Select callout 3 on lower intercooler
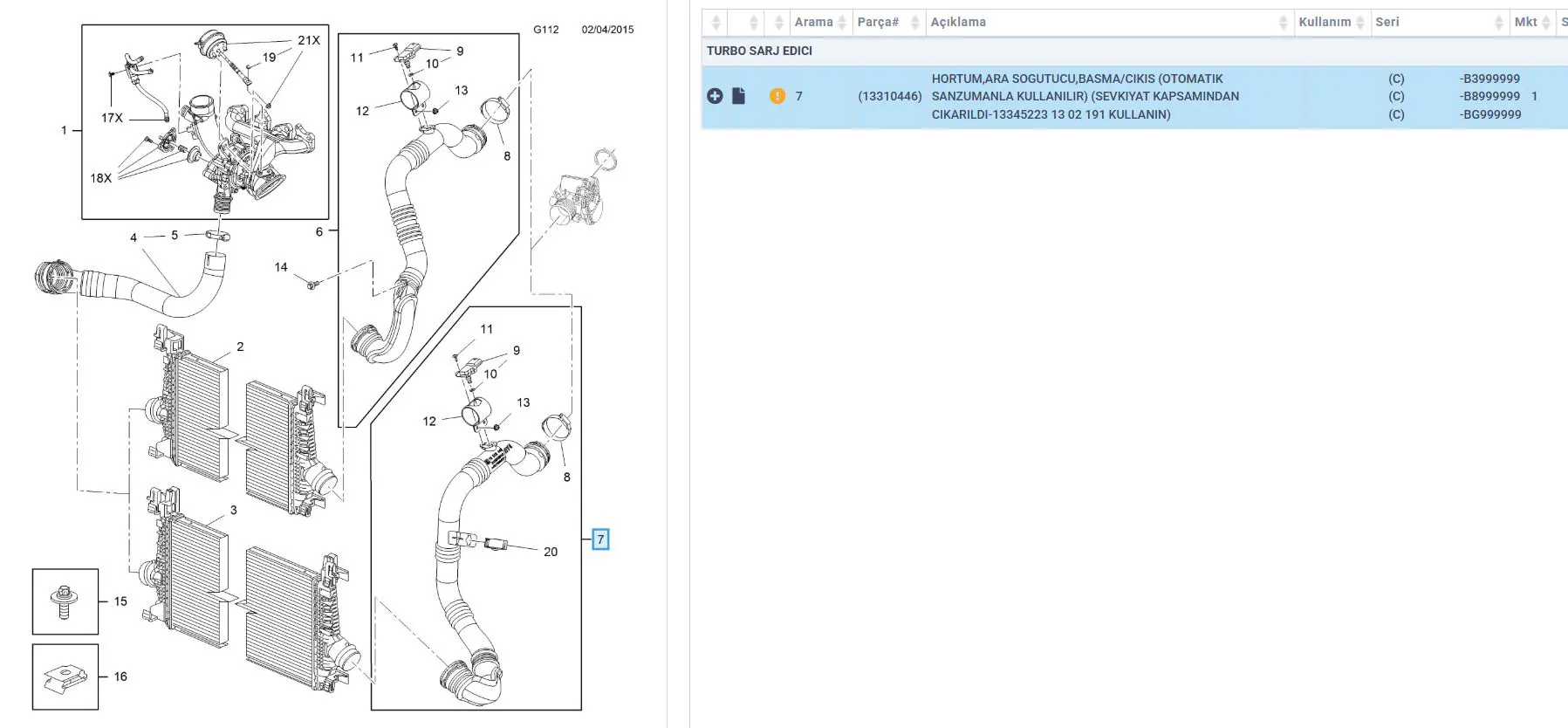1568x728 pixels. (233, 510)
